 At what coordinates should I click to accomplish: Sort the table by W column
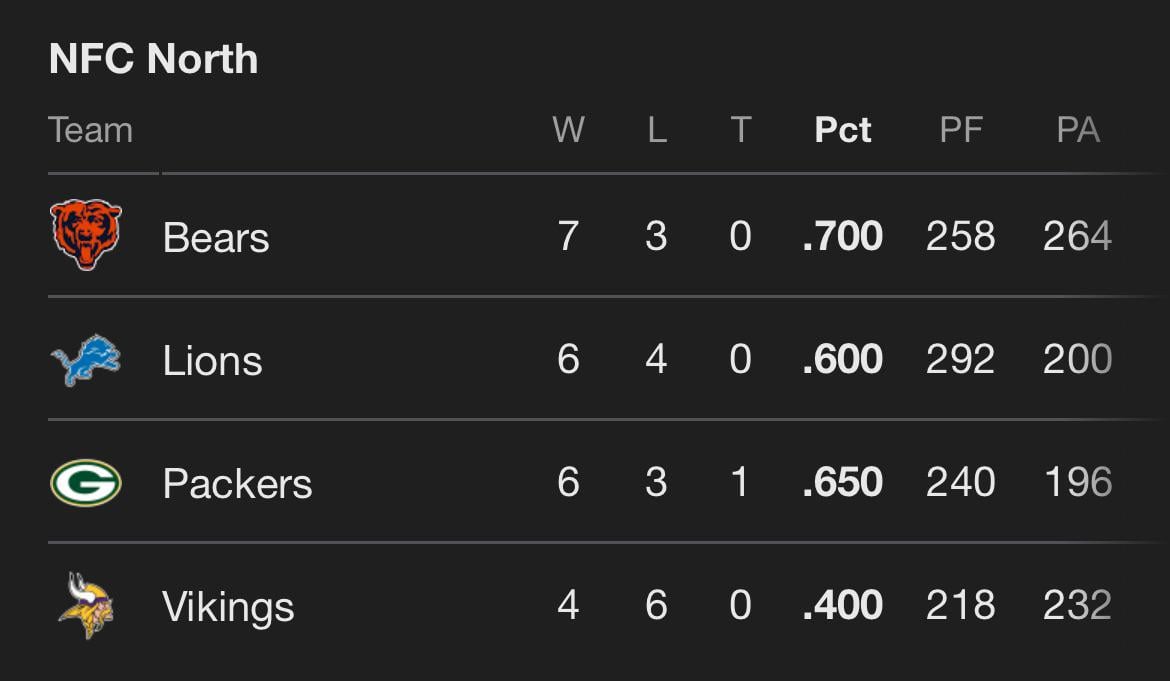(x=568, y=130)
